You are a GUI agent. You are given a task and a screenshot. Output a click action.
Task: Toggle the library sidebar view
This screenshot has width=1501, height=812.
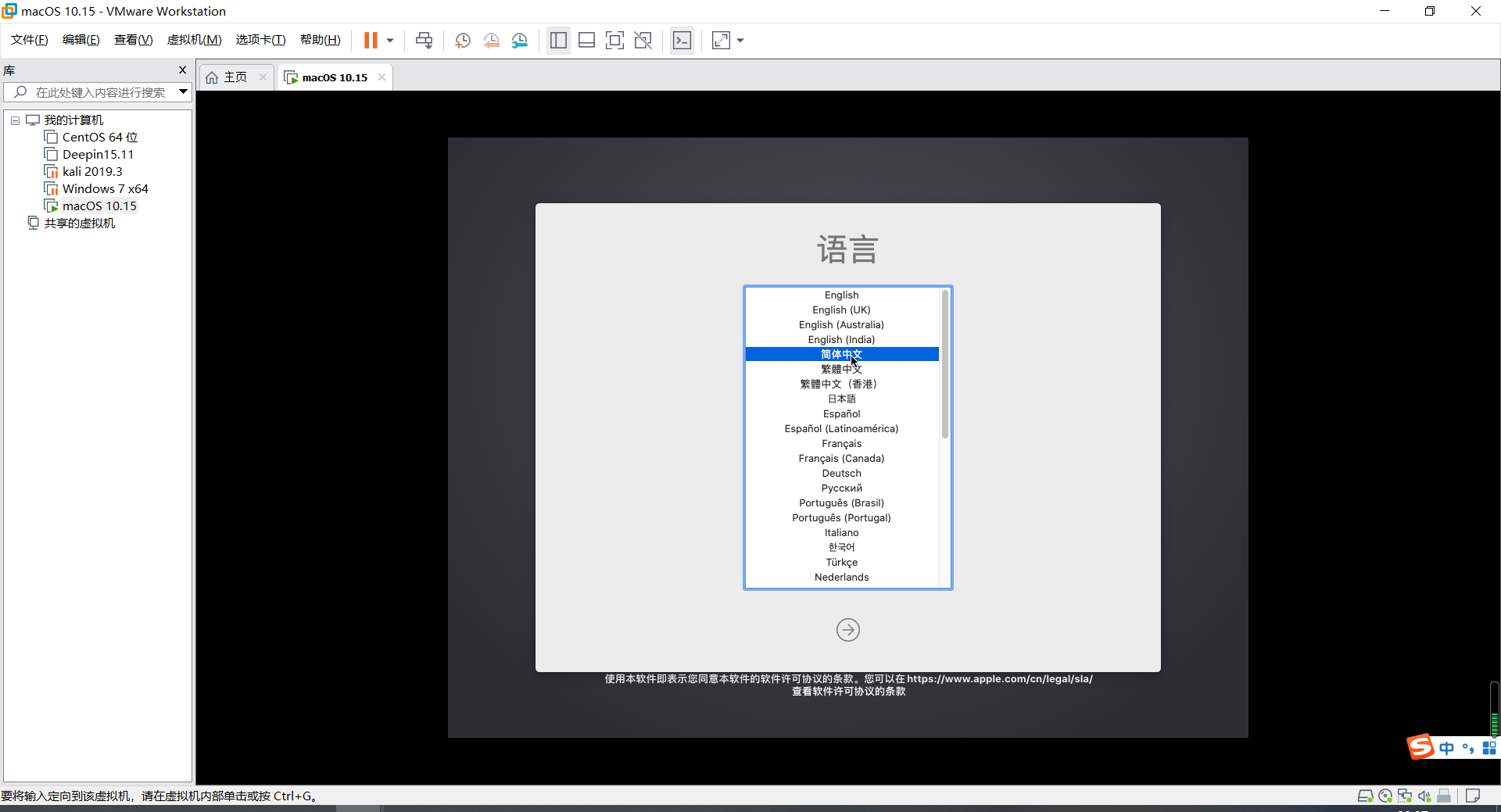pos(558,40)
